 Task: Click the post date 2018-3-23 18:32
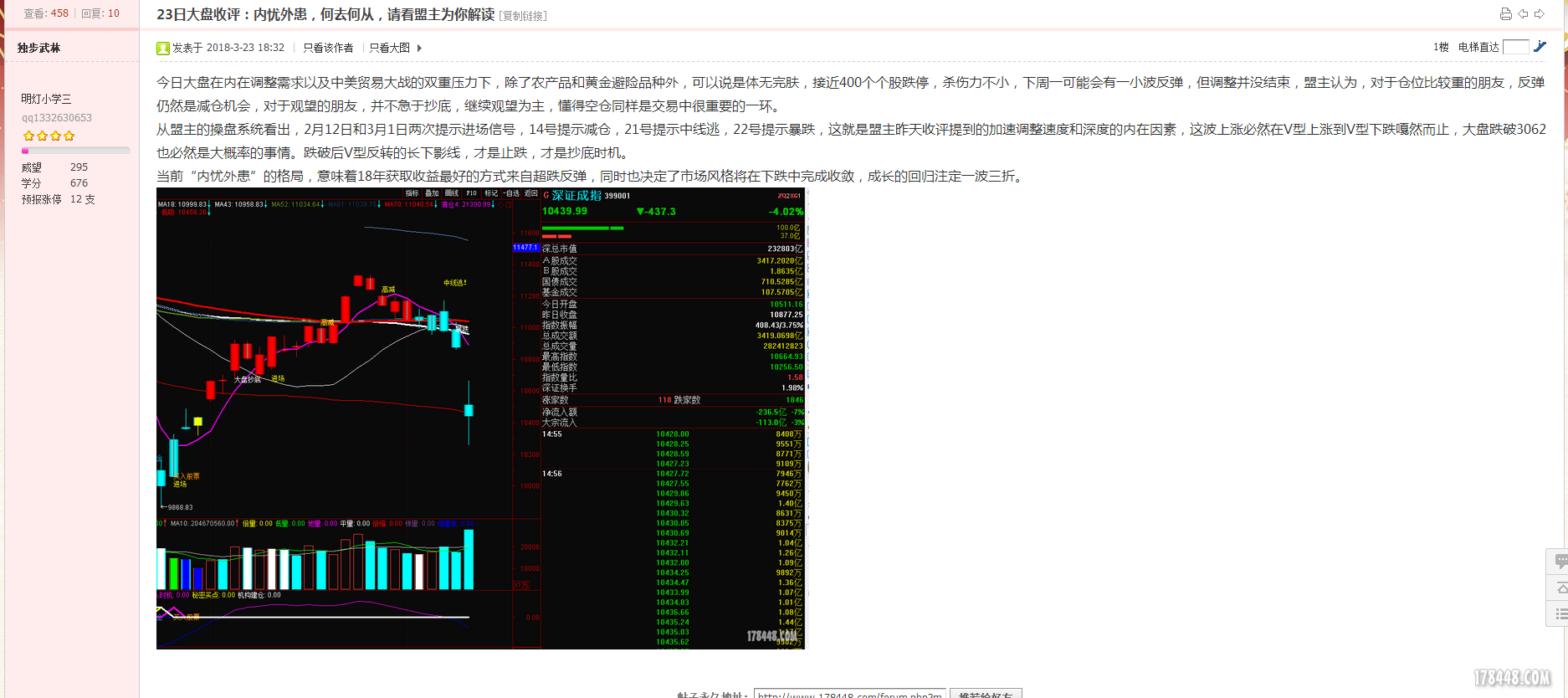(245, 48)
